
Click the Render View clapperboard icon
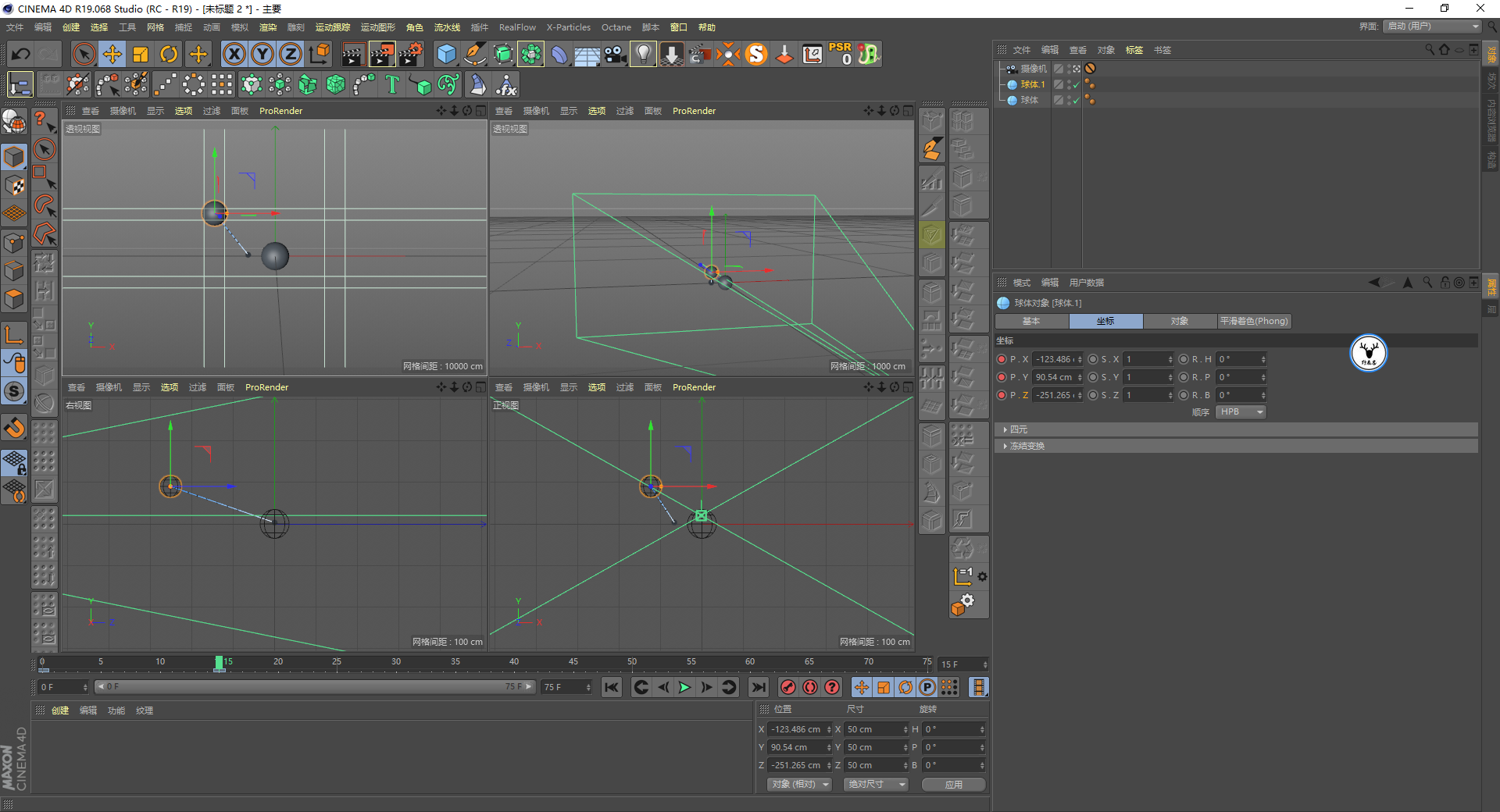(x=353, y=54)
